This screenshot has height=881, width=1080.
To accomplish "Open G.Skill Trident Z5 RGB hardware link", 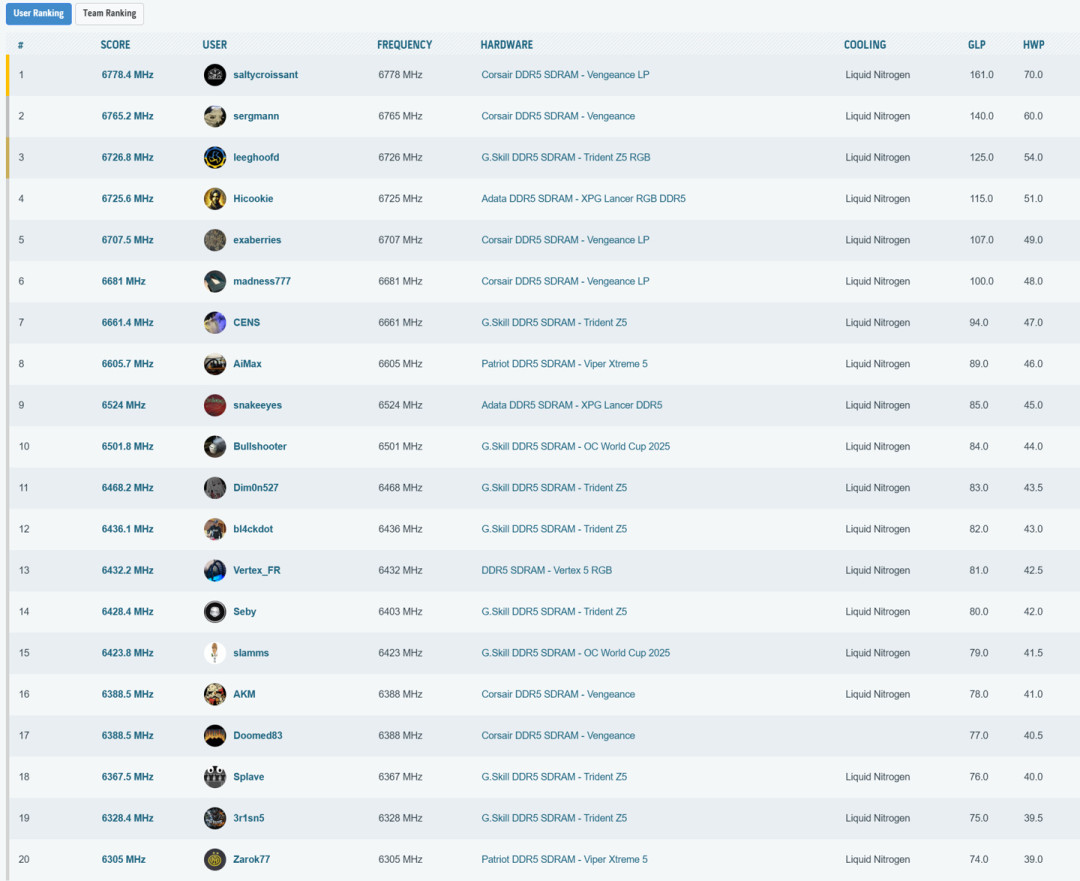I will point(565,158).
